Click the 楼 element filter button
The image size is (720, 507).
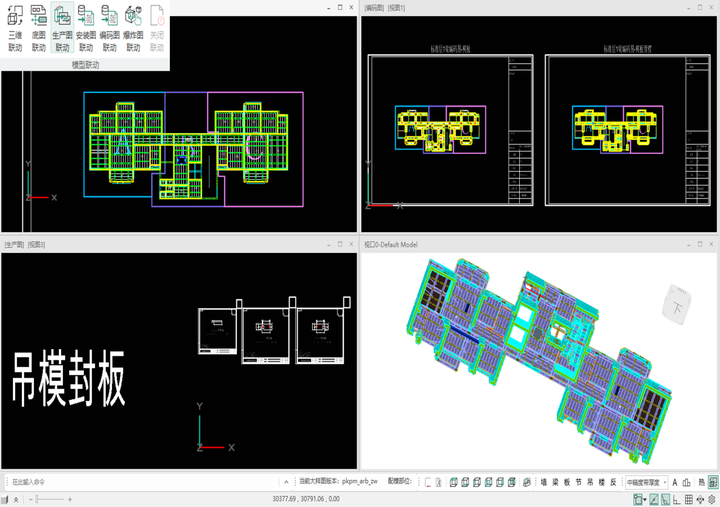[x=602, y=482]
